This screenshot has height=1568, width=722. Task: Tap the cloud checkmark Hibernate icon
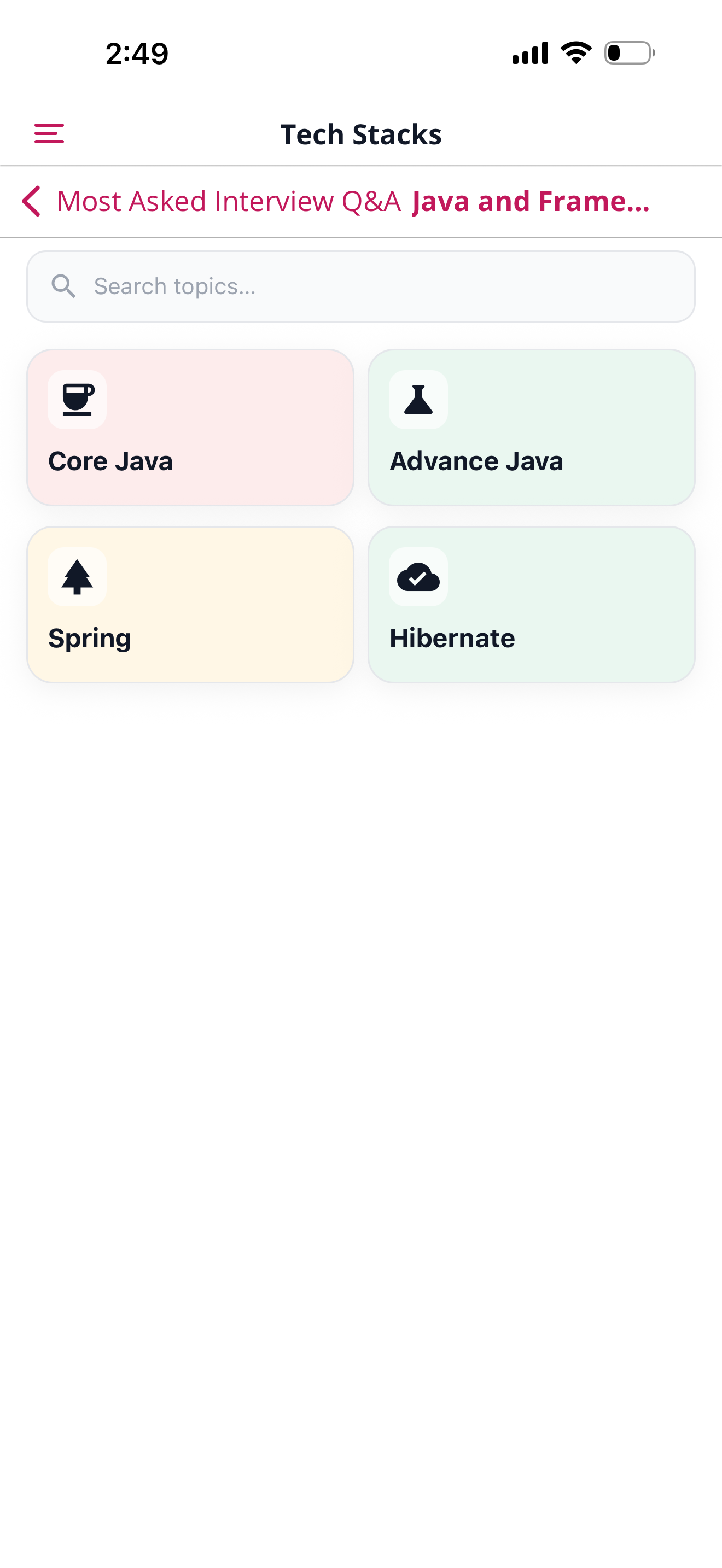coord(418,576)
